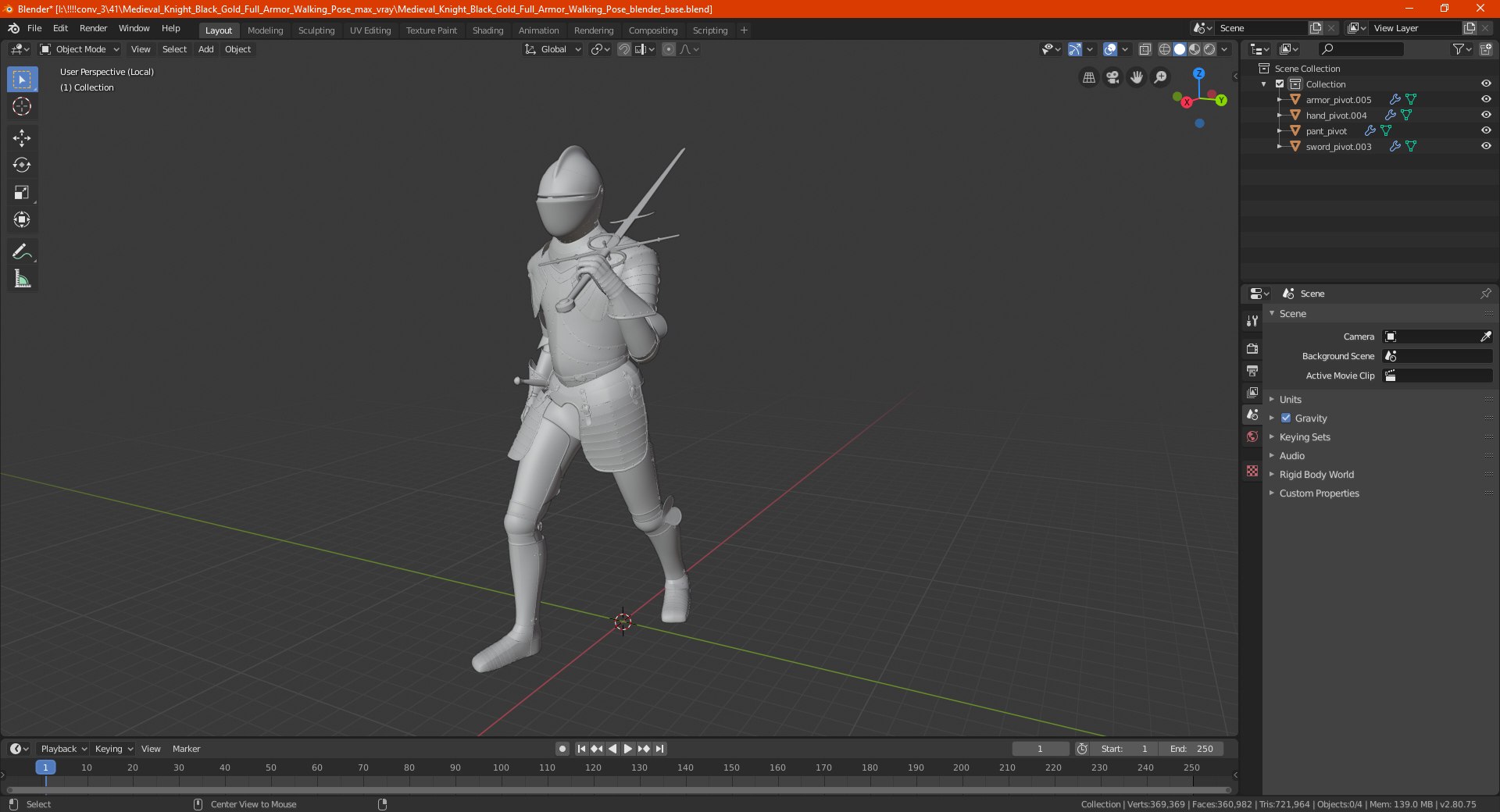1500x812 pixels.
Task: Open the viewport Add menu
Action: point(205,49)
